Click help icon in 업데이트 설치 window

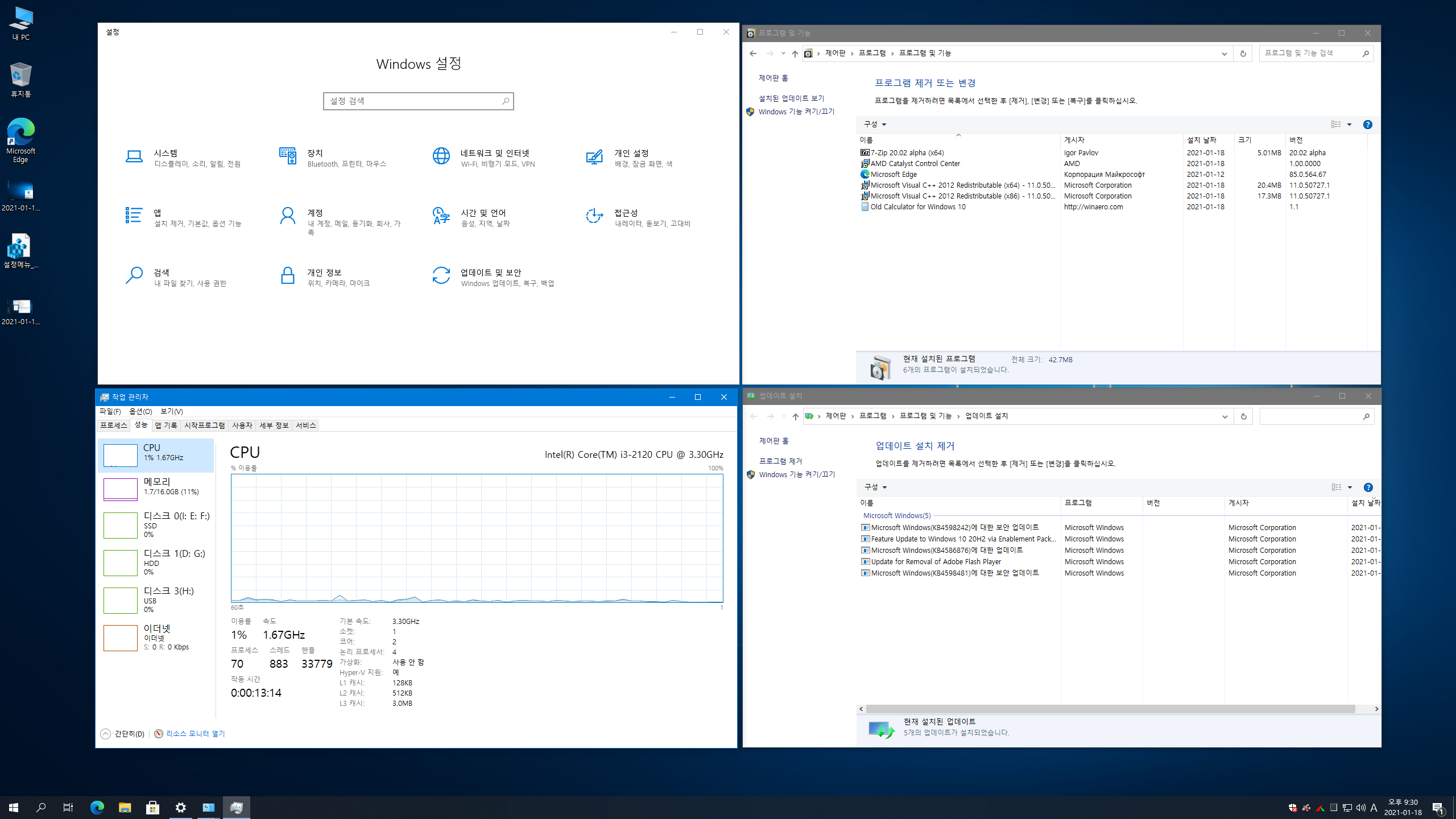1368,487
